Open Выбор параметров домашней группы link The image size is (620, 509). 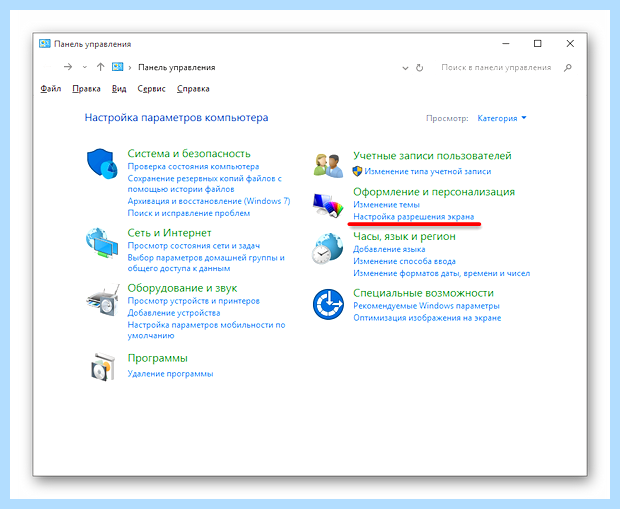pyautogui.click(x=206, y=263)
